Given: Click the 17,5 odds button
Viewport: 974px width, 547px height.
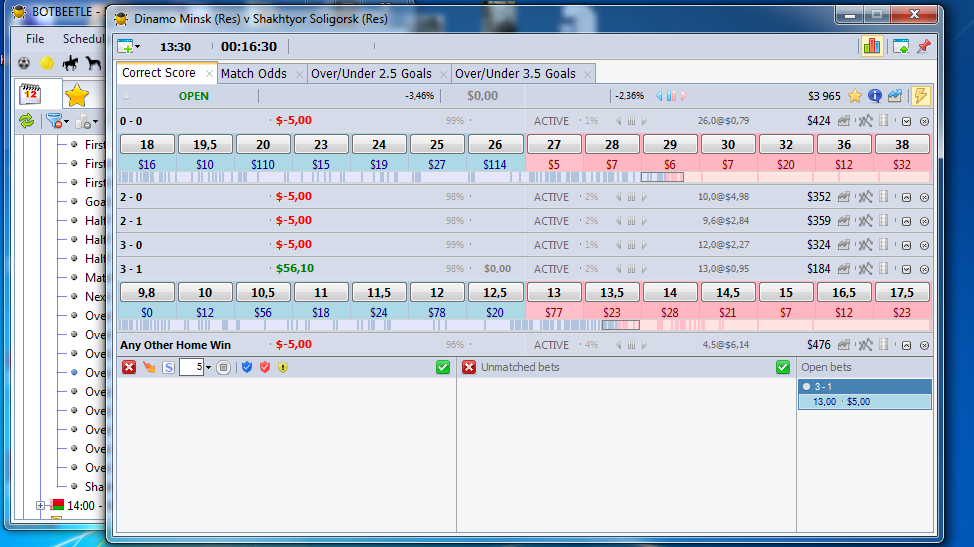Looking at the screenshot, I should coord(902,292).
